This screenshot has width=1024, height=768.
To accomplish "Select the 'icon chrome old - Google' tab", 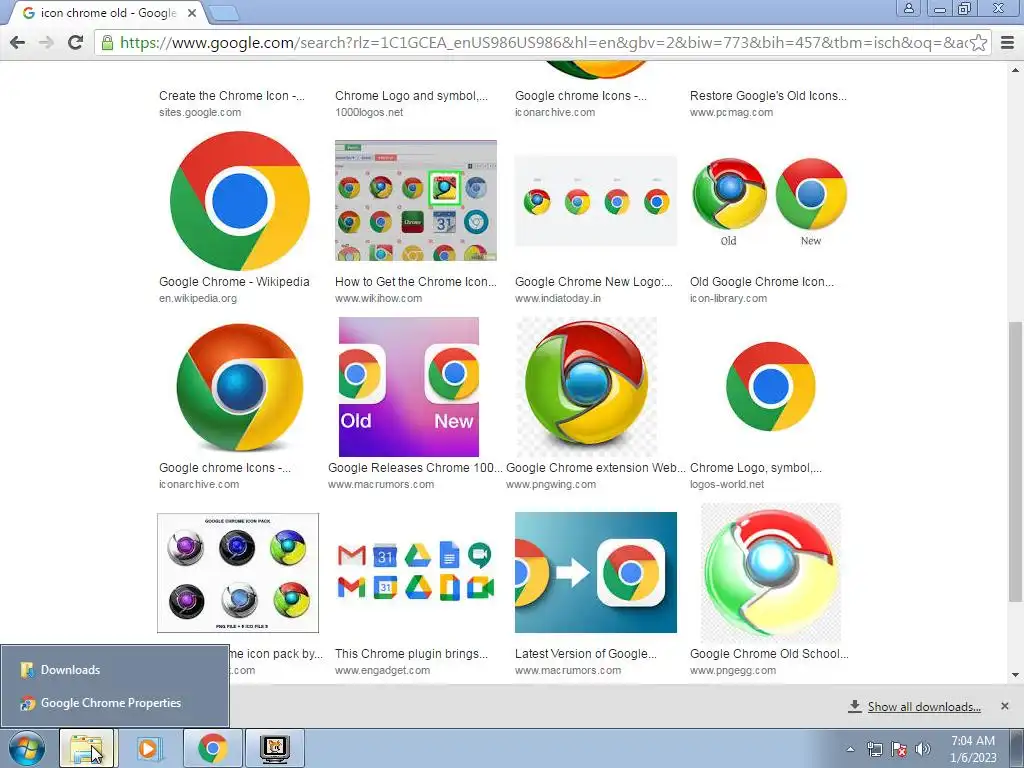I will tap(108, 12).
